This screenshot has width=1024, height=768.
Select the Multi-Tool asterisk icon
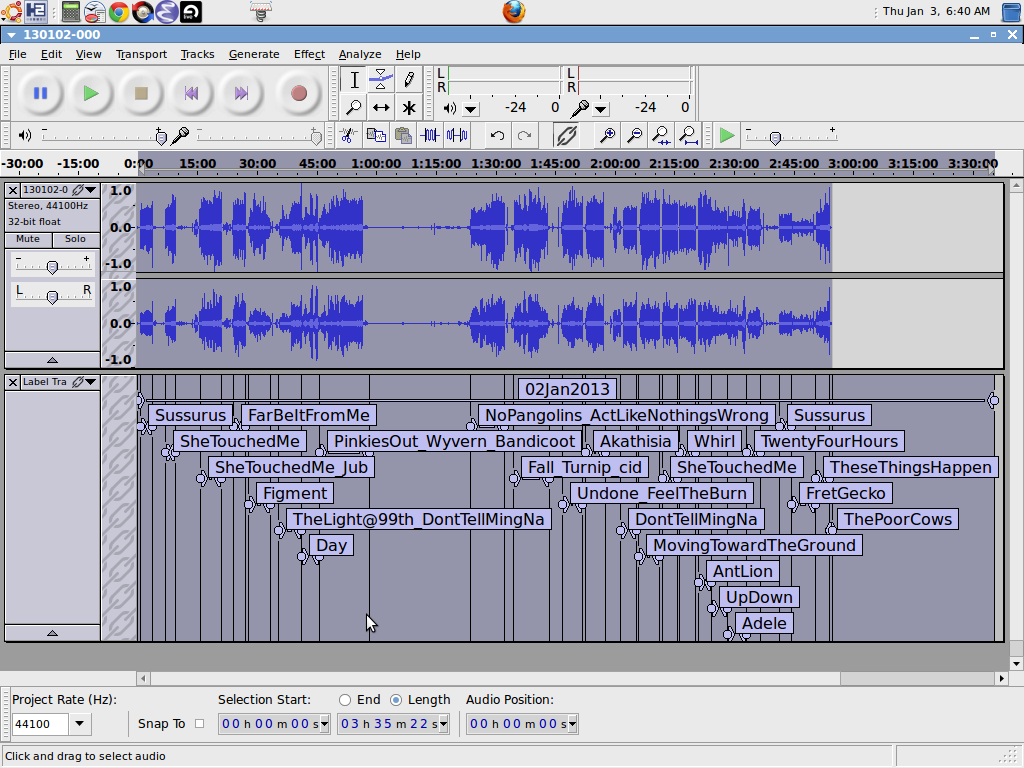409,108
